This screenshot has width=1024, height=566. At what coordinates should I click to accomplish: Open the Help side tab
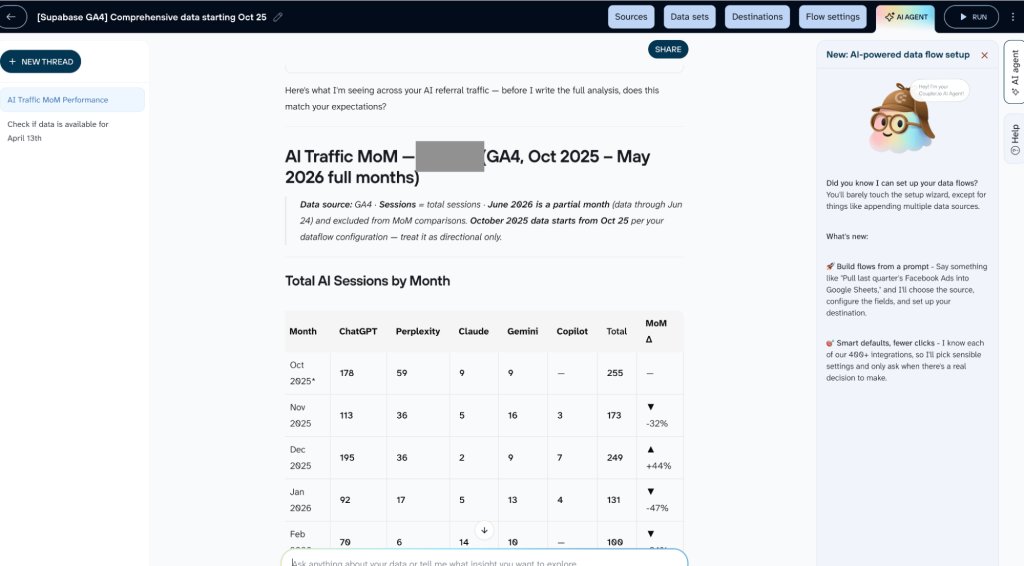pyautogui.click(x=1014, y=138)
